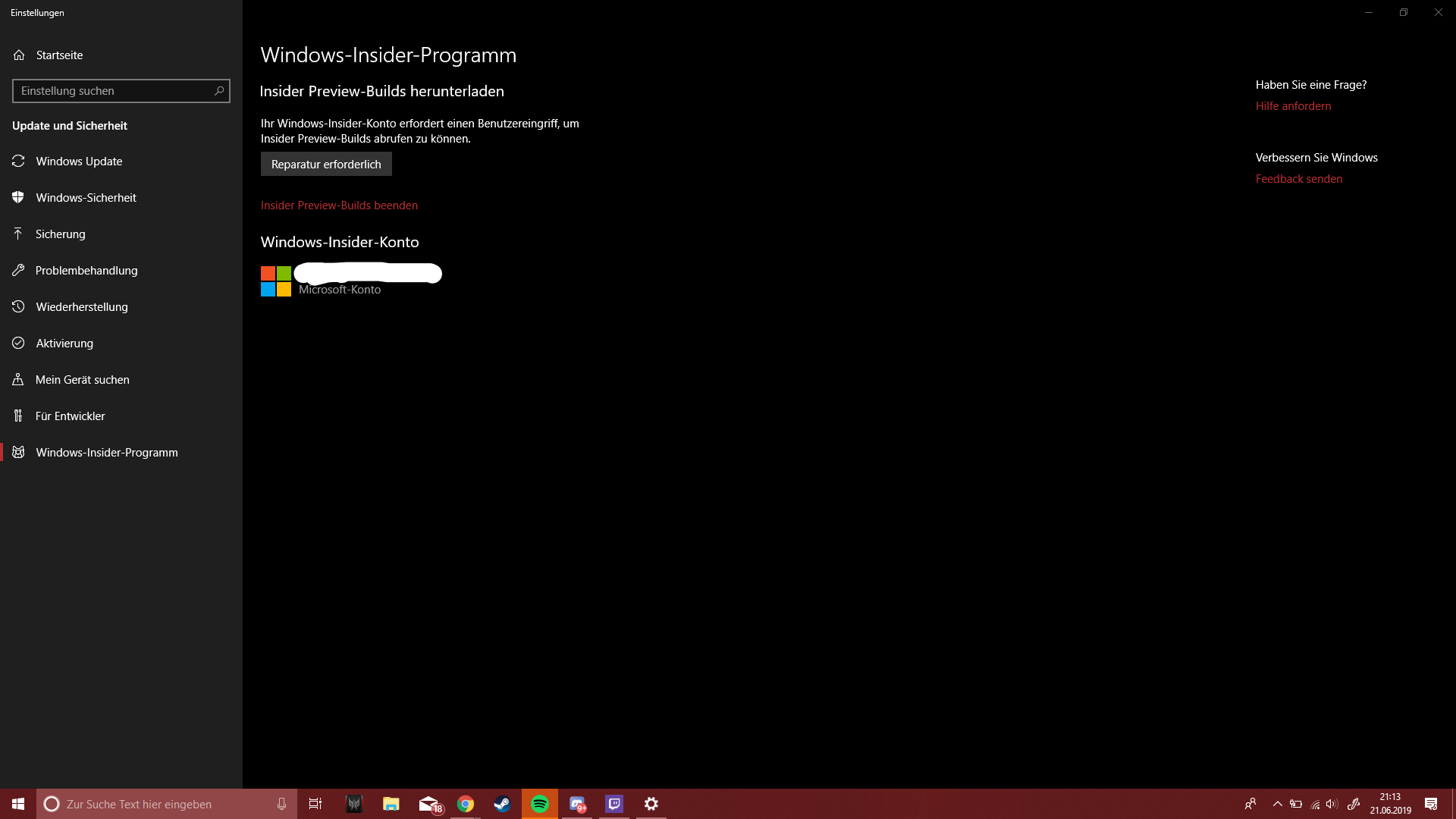
Task: Open Steam from the taskbar
Action: (502, 804)
